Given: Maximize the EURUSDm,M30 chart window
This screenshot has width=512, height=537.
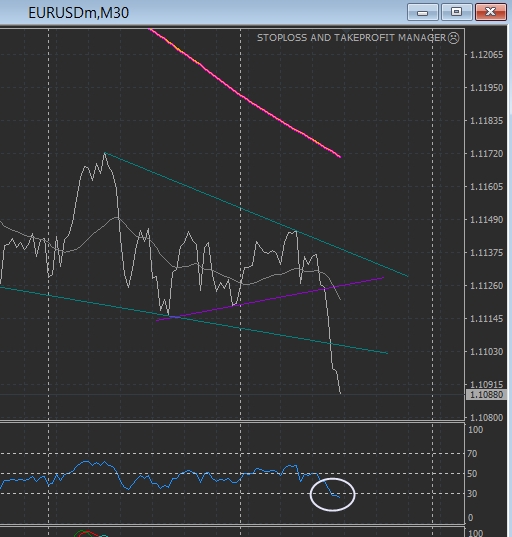Looking at the screenshot, I should pyautogui.click(x=457, y=12).
